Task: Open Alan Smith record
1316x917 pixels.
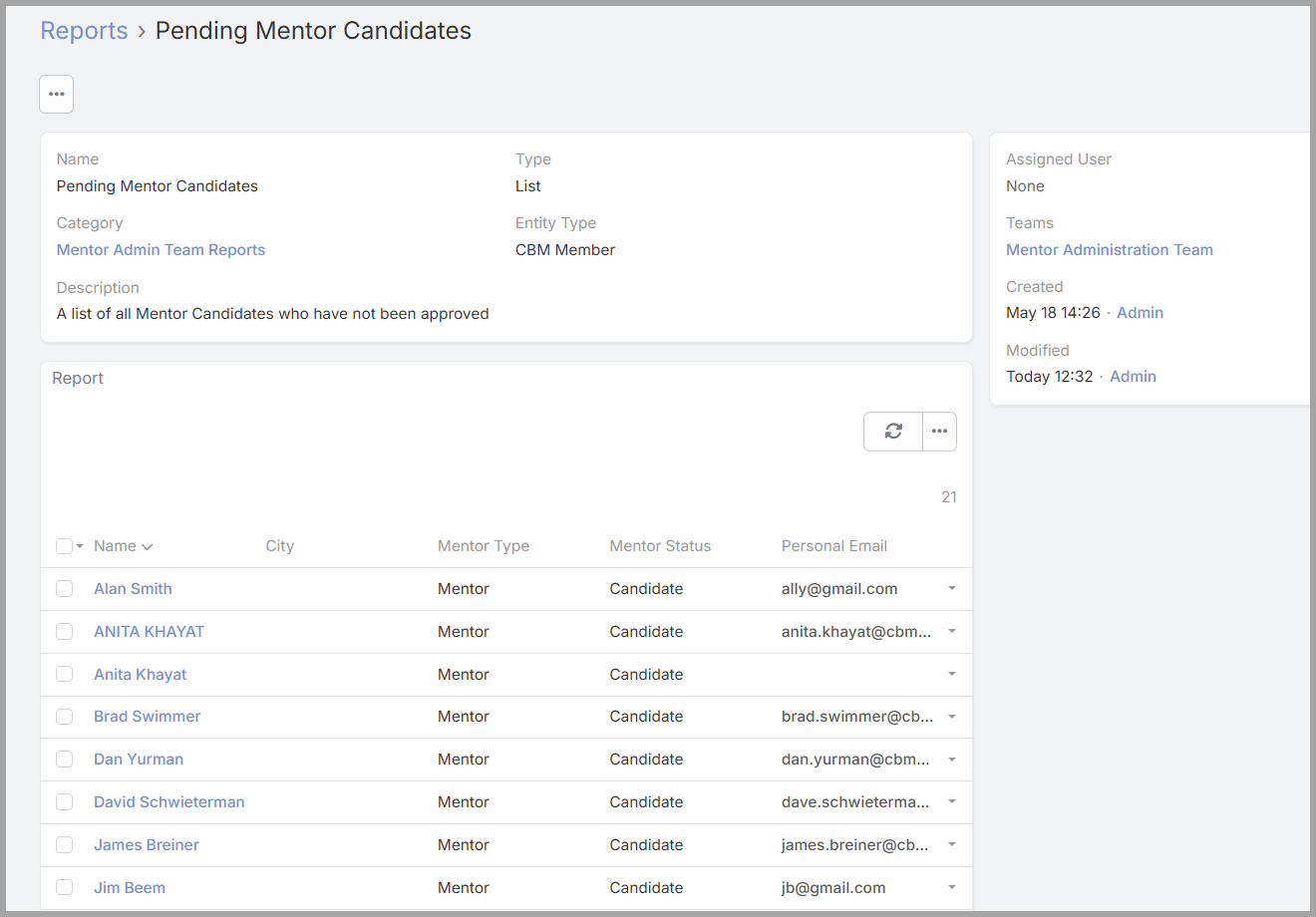Action: (x=133, y=589)
